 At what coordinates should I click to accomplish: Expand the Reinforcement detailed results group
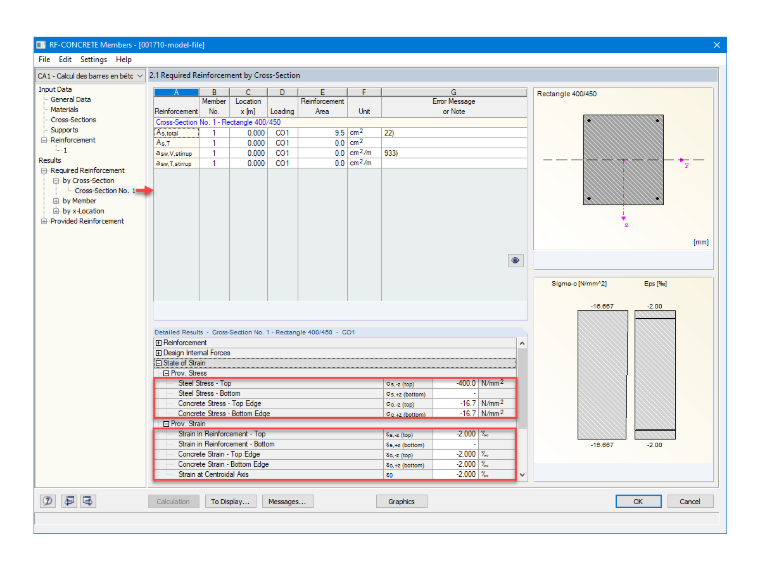(158, 343)
